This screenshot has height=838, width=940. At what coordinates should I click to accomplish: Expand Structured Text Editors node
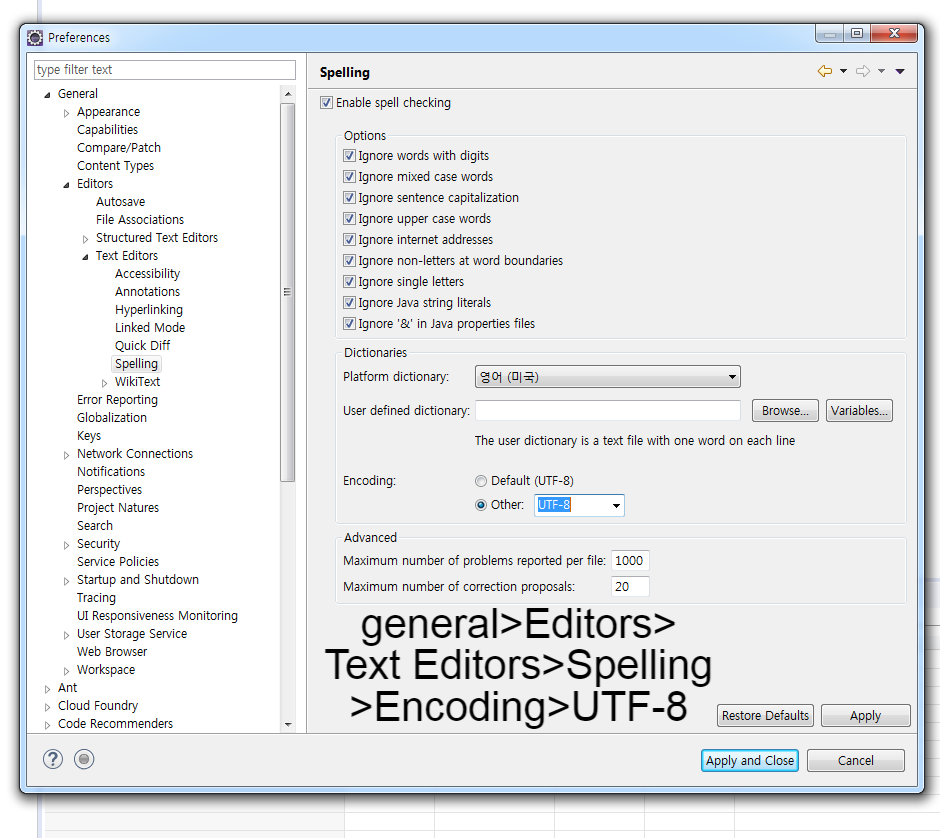pyautogui.click(x=86, y=239)
